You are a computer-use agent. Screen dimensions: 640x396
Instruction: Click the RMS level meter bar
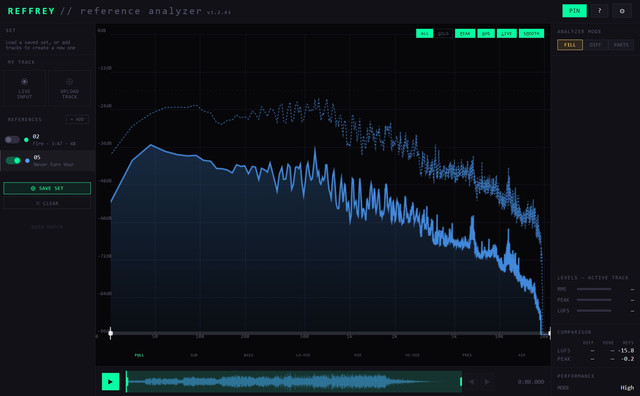click(x=594, y=289)
